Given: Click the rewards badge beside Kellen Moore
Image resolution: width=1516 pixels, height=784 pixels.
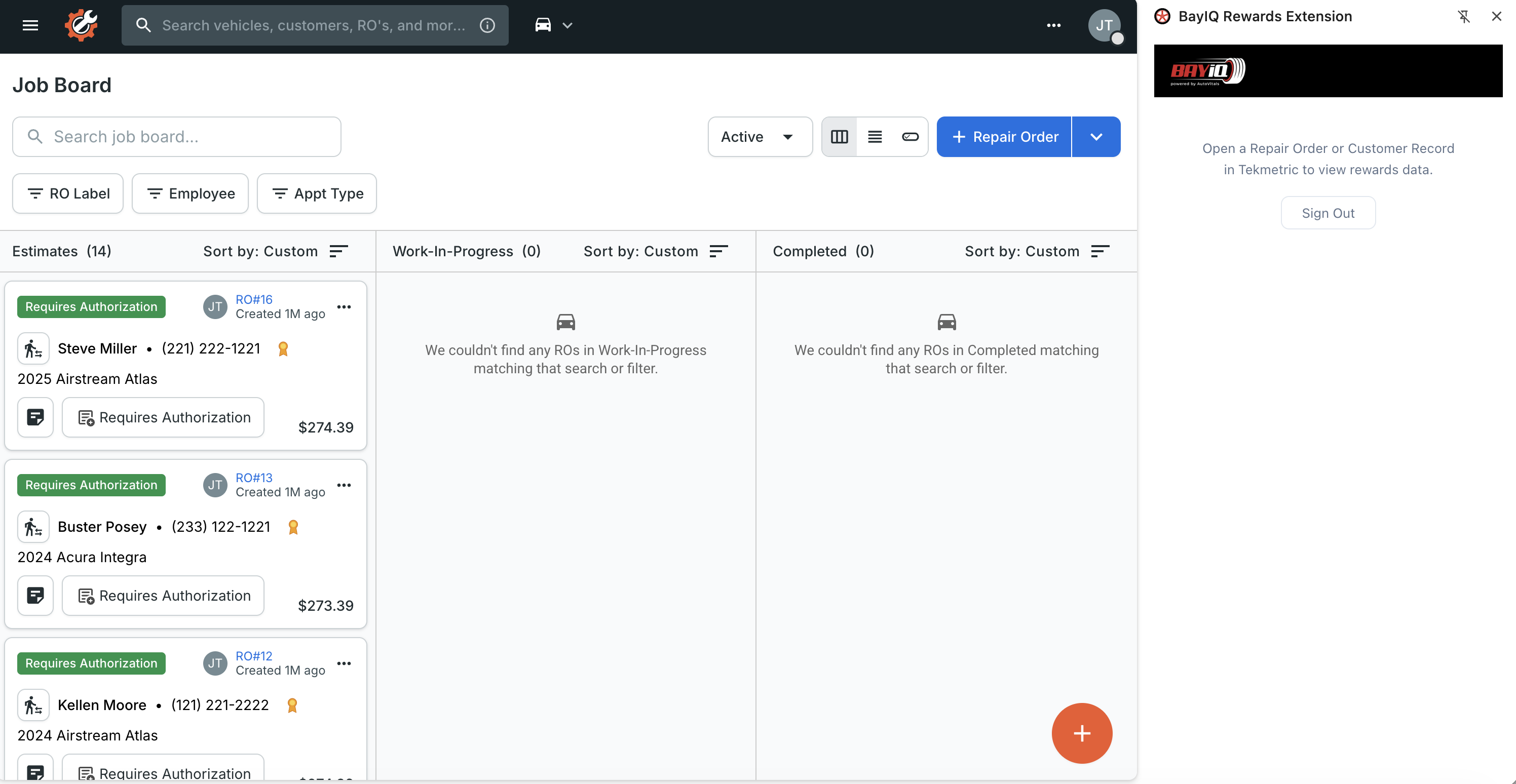Looking at the screenshot, I should (x=292, y=705).
